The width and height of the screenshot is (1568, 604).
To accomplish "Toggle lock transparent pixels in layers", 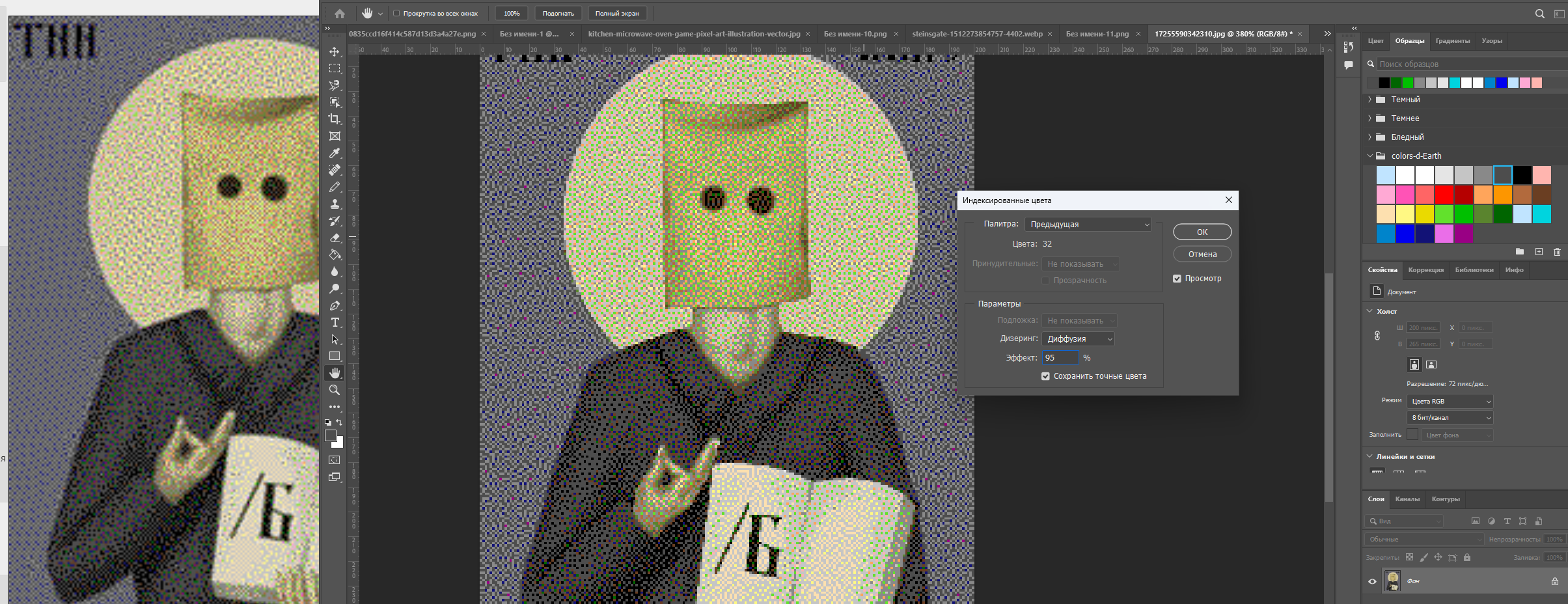I will click(1409, 557).
